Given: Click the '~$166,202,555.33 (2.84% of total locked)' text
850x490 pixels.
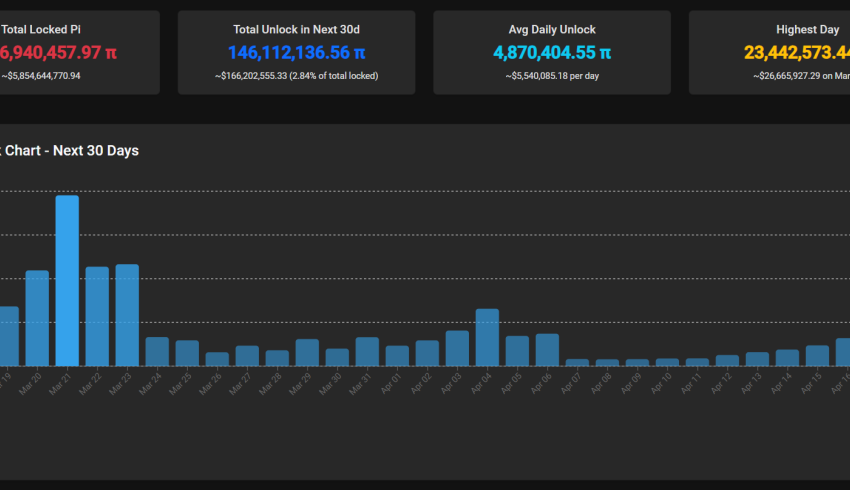Looking at the screenshot, I should (x=297, y=76).
